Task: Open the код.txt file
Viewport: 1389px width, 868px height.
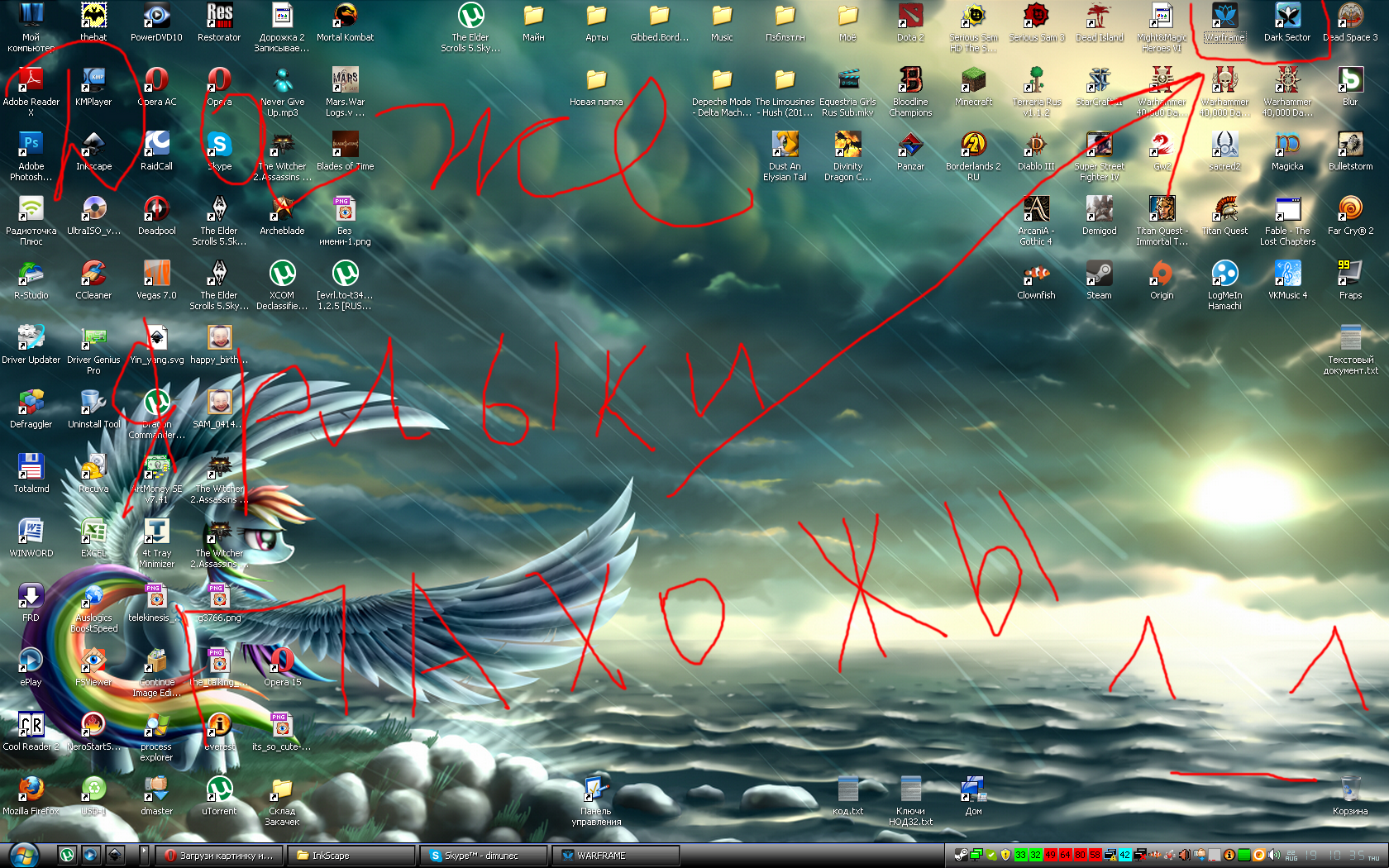Action: 847,796
